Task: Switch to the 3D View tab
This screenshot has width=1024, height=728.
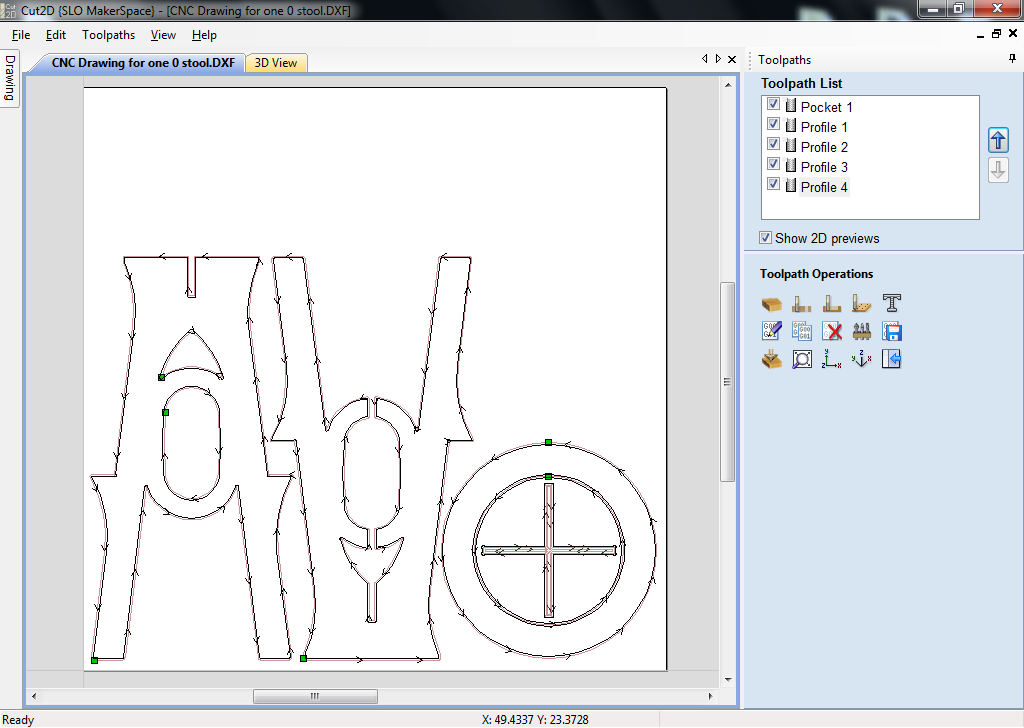Action: click(276, 63)
